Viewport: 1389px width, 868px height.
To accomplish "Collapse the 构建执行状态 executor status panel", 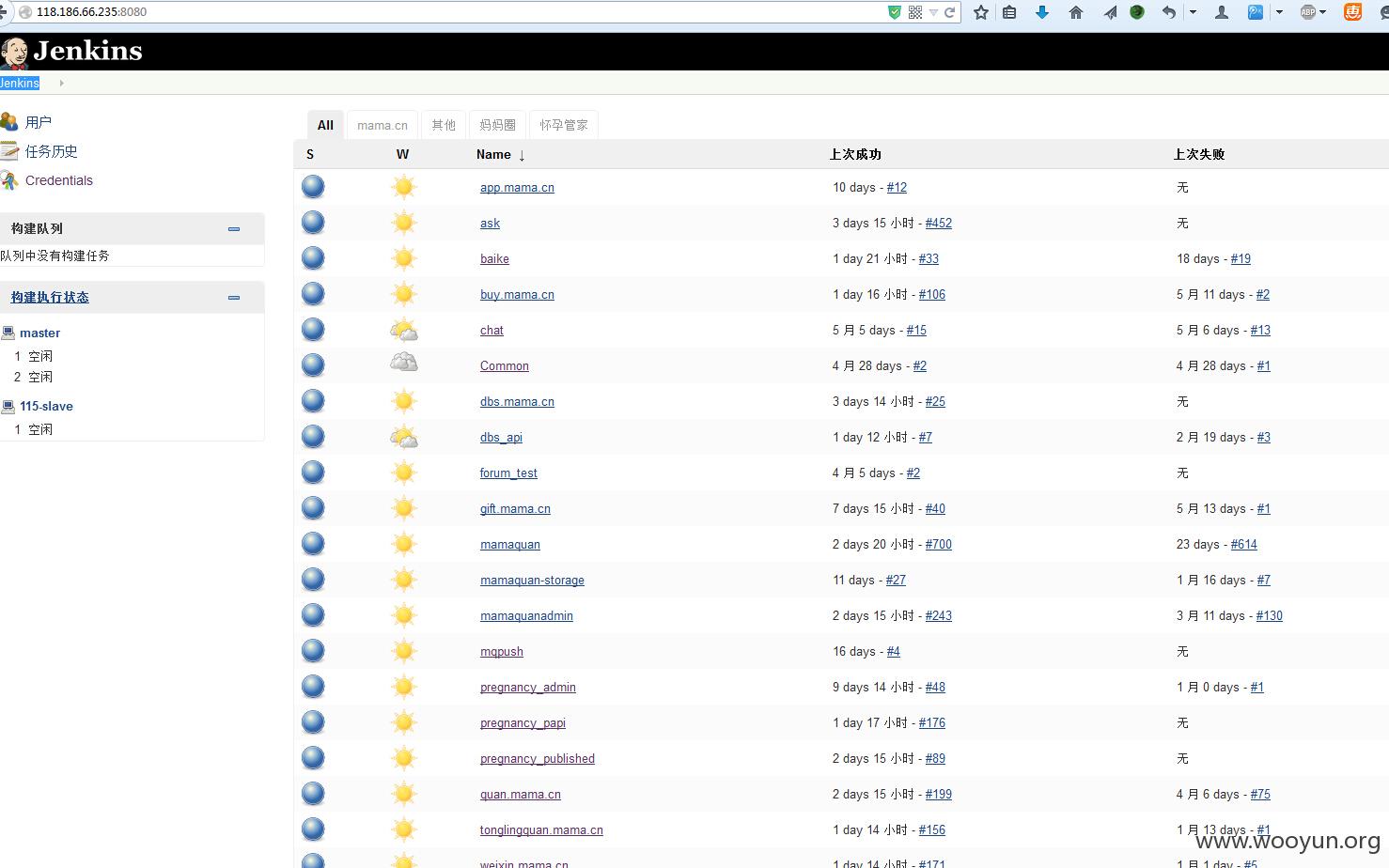I will (234, 298).
